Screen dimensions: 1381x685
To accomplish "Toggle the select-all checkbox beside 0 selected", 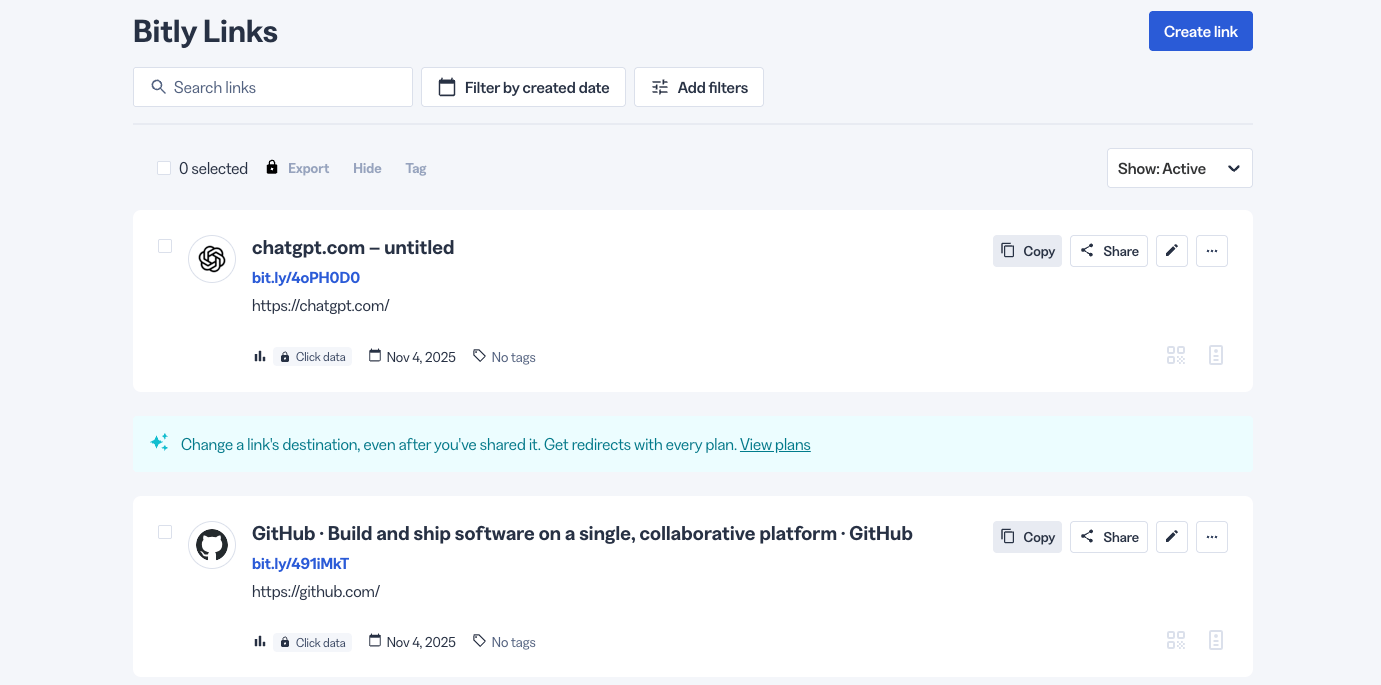I will pyautogui.click(x=164, y=167).
